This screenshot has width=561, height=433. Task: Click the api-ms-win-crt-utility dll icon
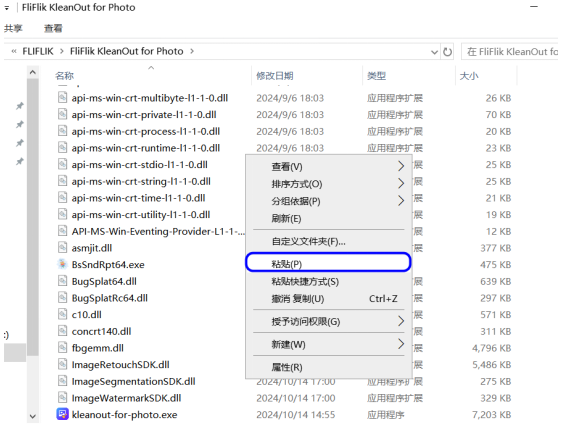(62, 214)
